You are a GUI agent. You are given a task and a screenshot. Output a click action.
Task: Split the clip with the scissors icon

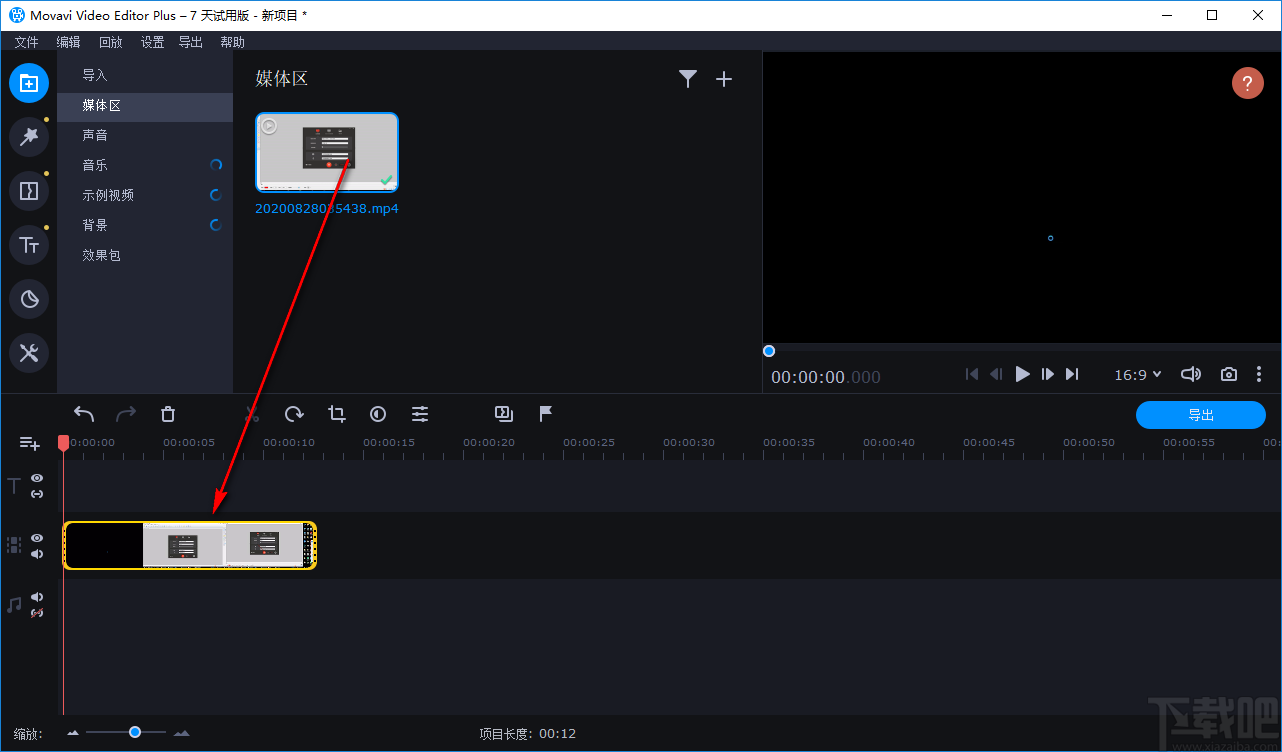click(x=252, y=414)
